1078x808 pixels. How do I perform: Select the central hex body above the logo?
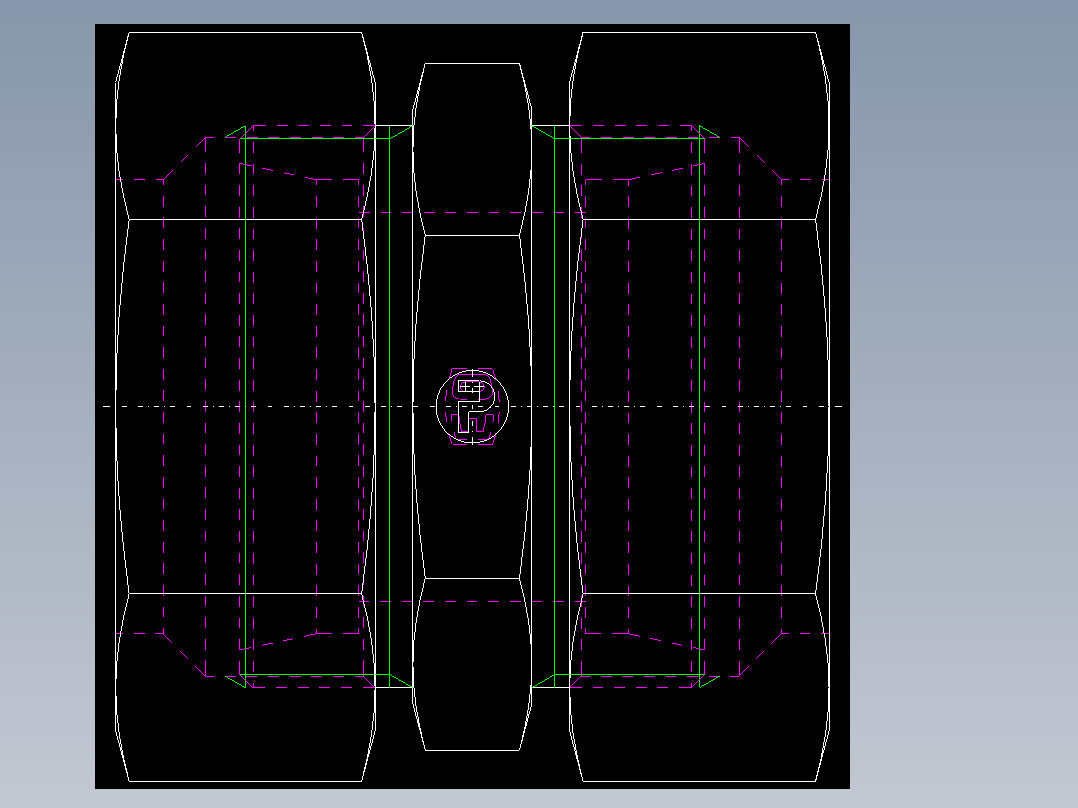472,149
